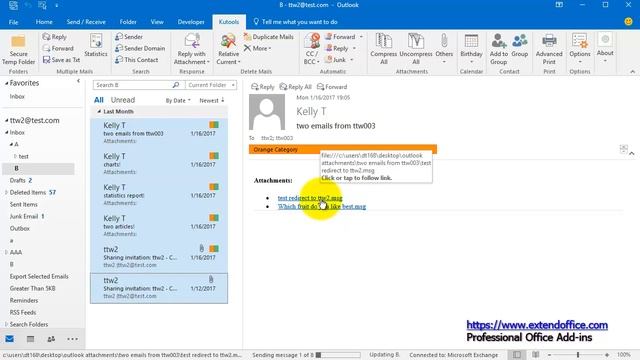Open the Birthday calendar tool
The width and height of the screenshot is (640, 360).
click(x=471, y=49)
